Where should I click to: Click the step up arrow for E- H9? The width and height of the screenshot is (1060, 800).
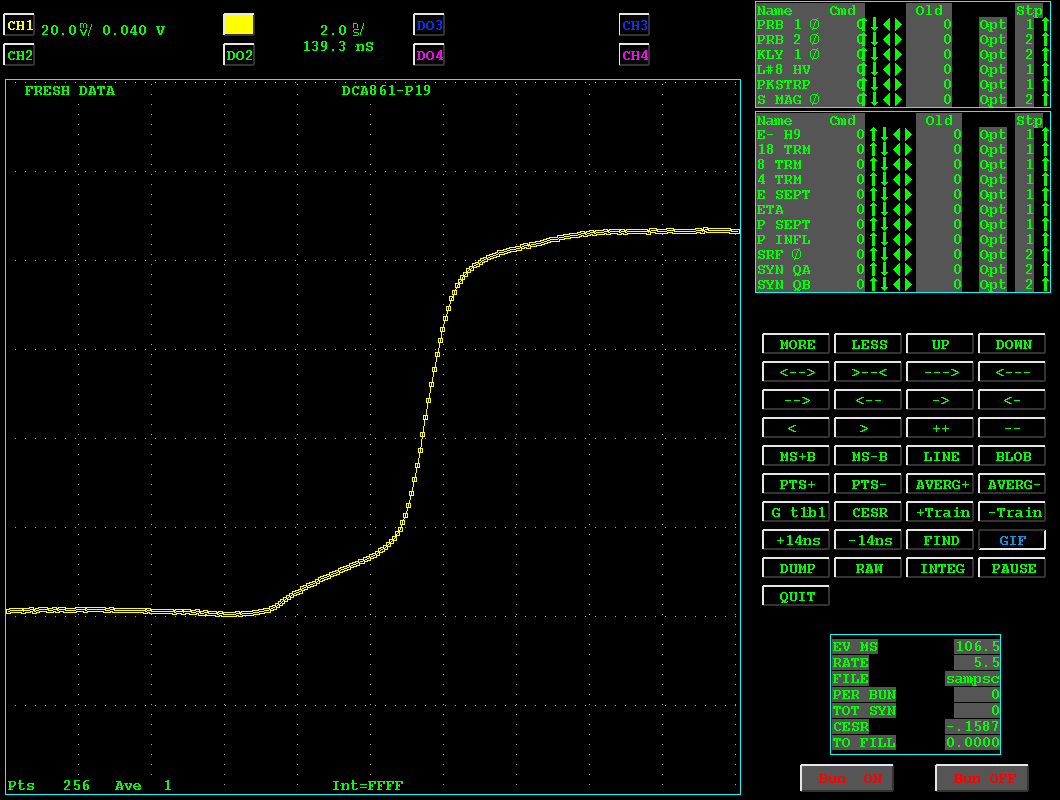tap(1045, 135)
